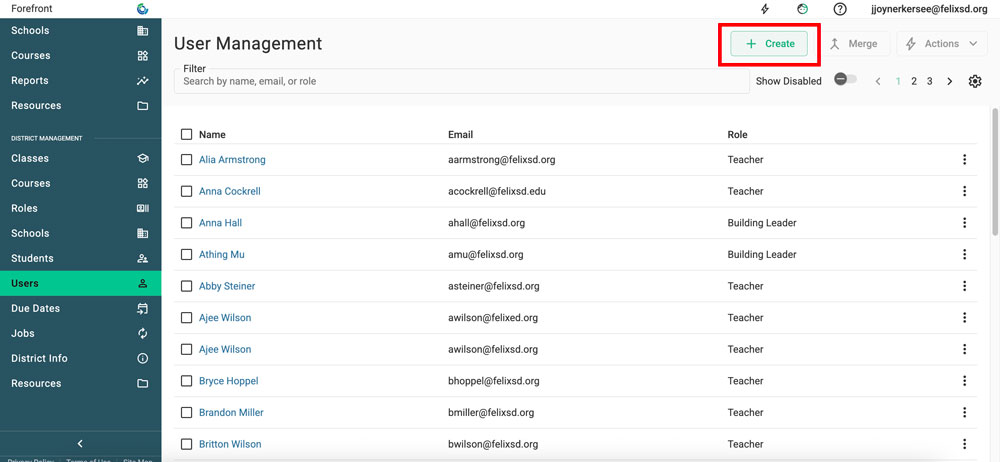Tick the checkbox for Bryce Hoppel
Image resolution: width=1000 pixels, height=462 pixels.
click(186, 381)
